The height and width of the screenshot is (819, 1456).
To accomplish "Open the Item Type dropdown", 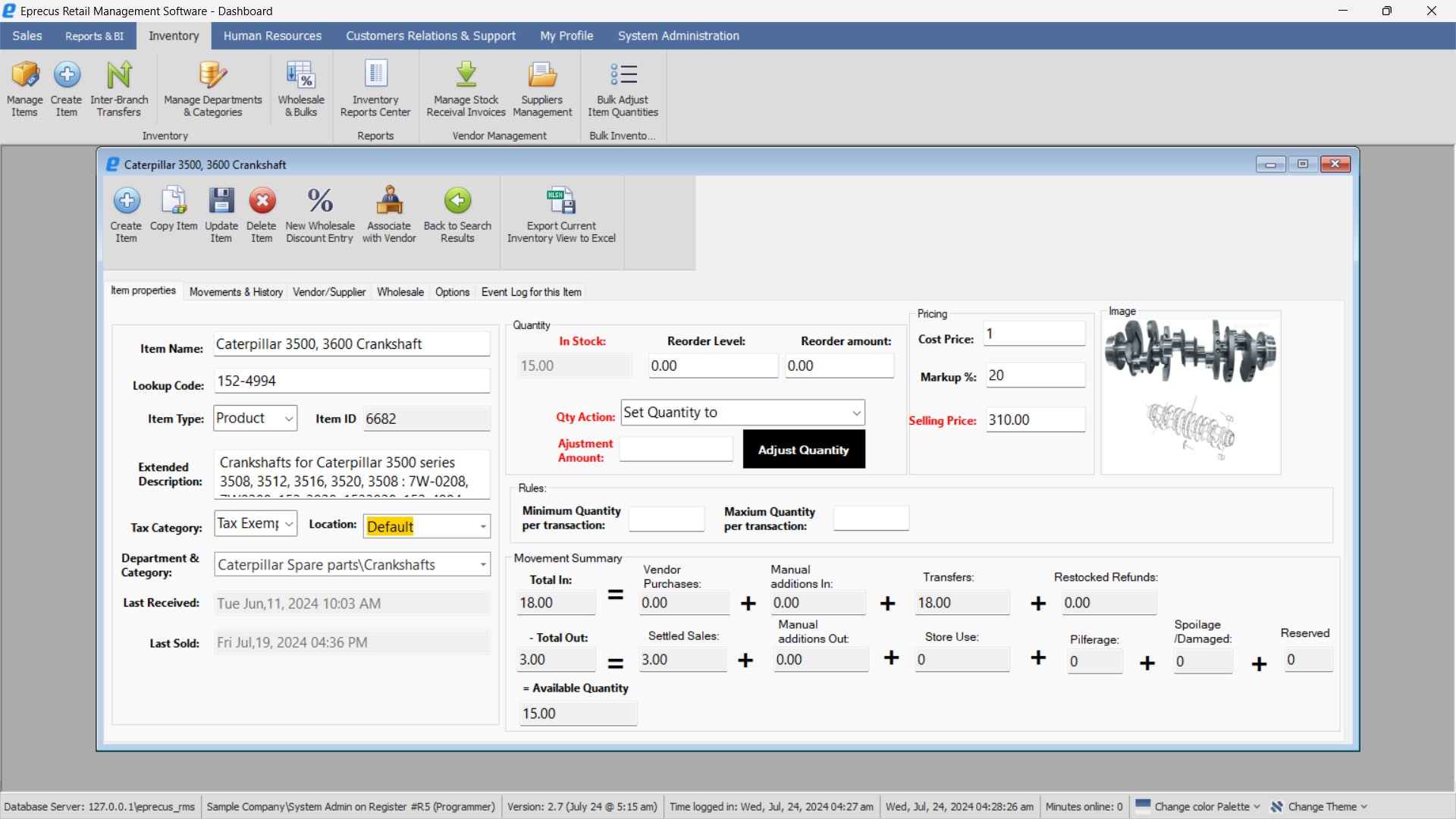I will pos(289,419).
